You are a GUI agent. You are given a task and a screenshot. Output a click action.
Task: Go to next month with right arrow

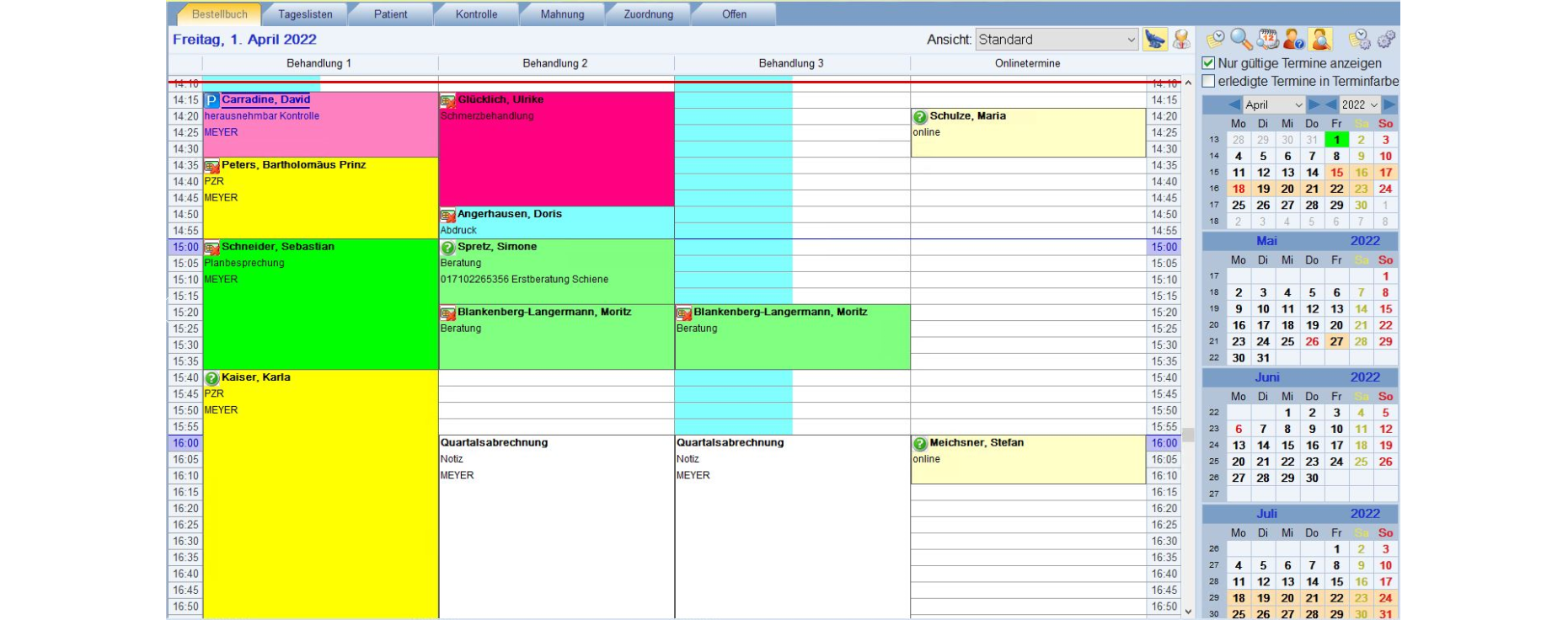pos(1314,104)
